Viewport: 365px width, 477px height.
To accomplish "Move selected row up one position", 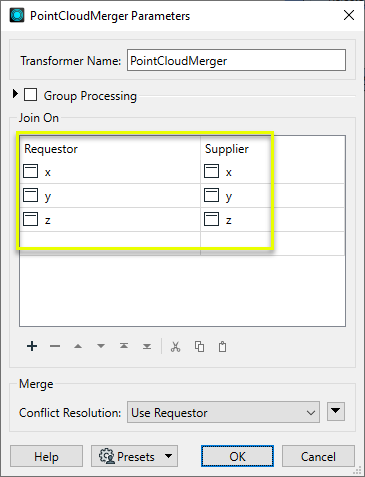I will [78, 346].
